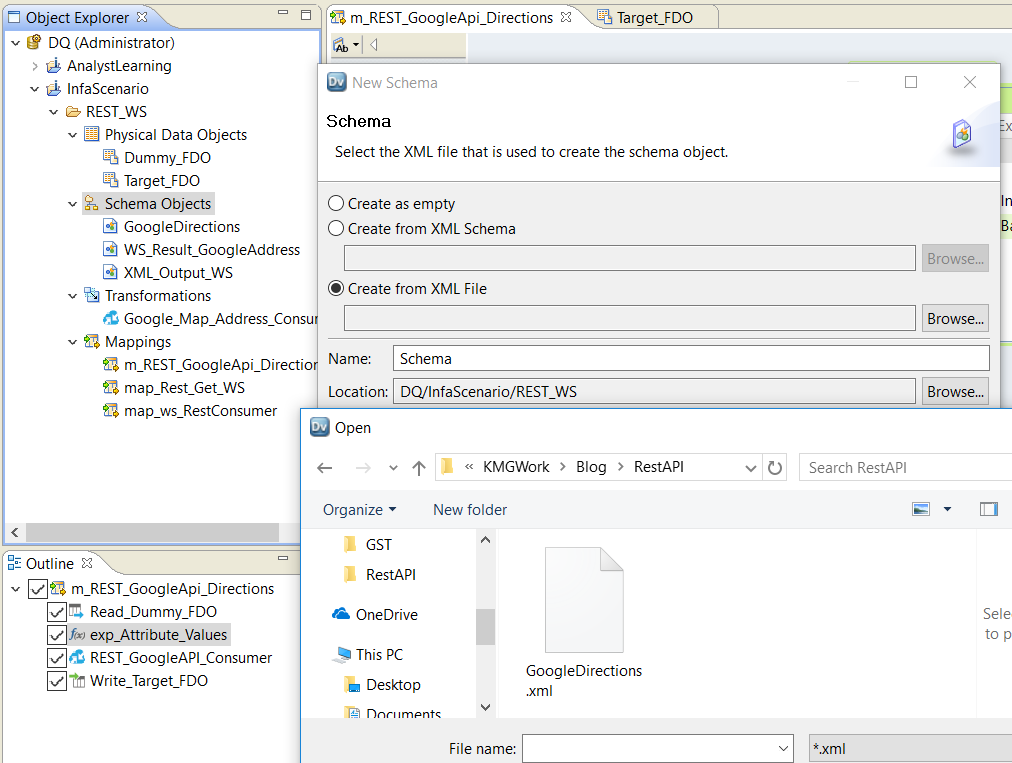The height and width of the screenshot is (763, 1012).
Task: Choose Create from XML Schema option
Action: 336,228
